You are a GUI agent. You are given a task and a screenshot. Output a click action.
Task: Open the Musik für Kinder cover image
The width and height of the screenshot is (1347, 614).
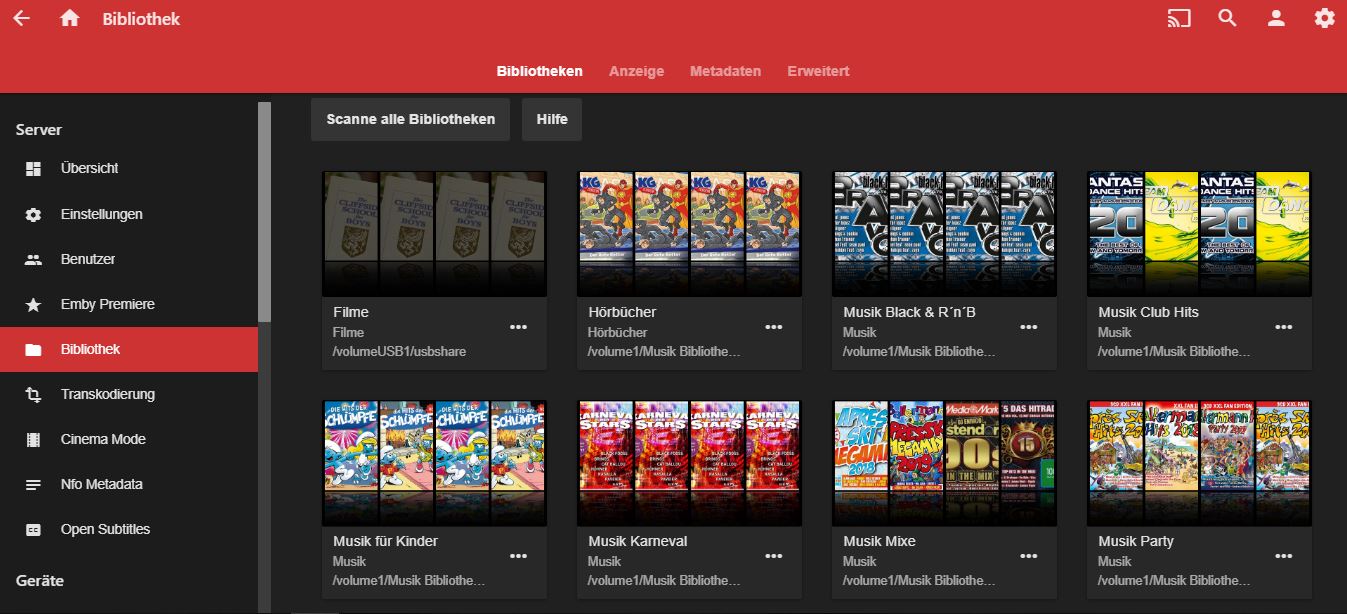coord(434,463)
